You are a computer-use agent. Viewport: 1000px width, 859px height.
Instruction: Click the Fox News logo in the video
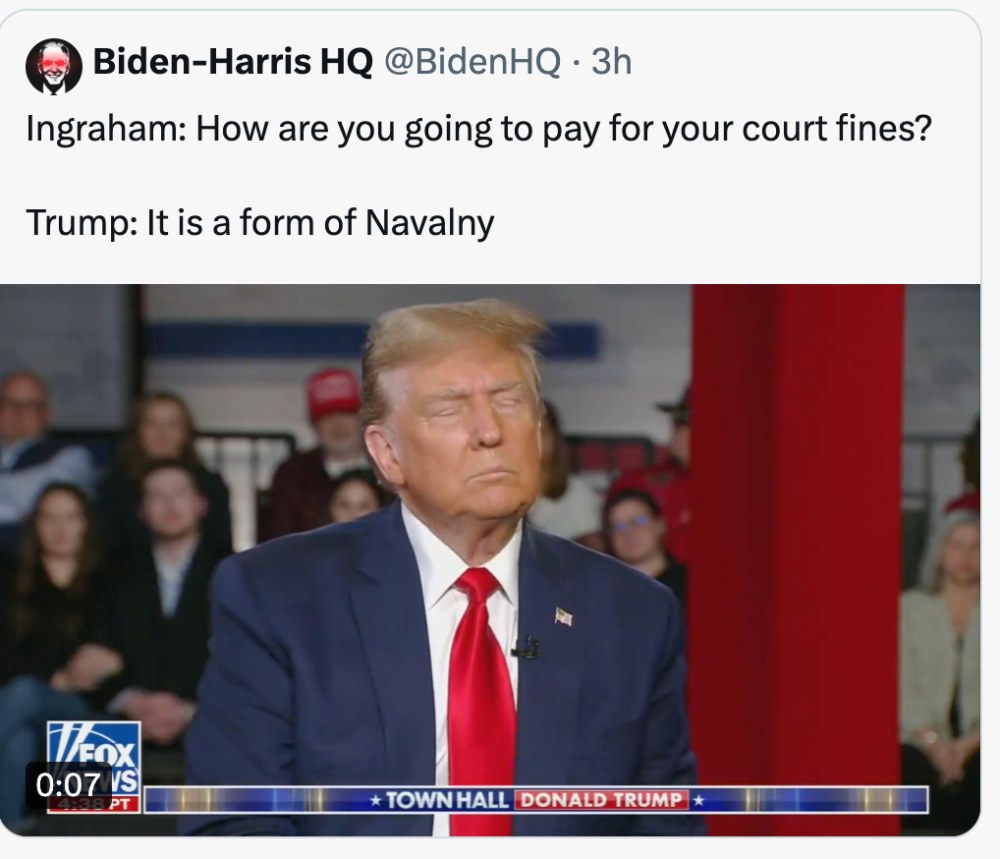pos(94,758)
